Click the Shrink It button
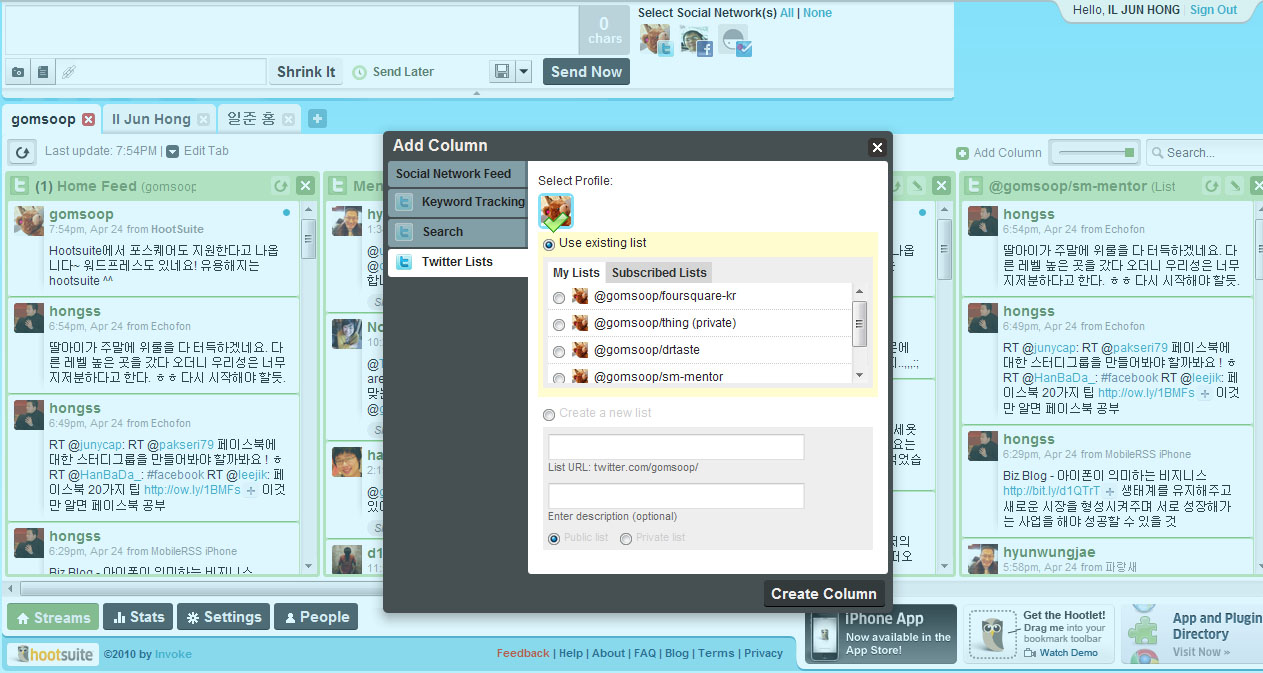1263x673 pixels. 306,72
